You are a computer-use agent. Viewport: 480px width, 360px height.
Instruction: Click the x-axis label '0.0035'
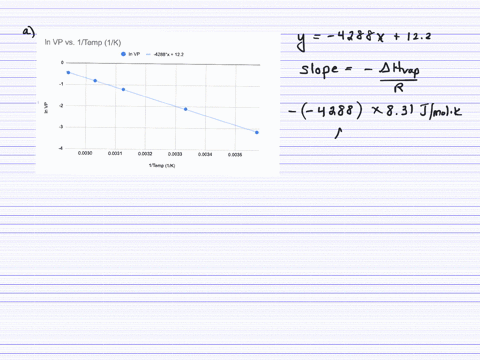pos(235,155)
